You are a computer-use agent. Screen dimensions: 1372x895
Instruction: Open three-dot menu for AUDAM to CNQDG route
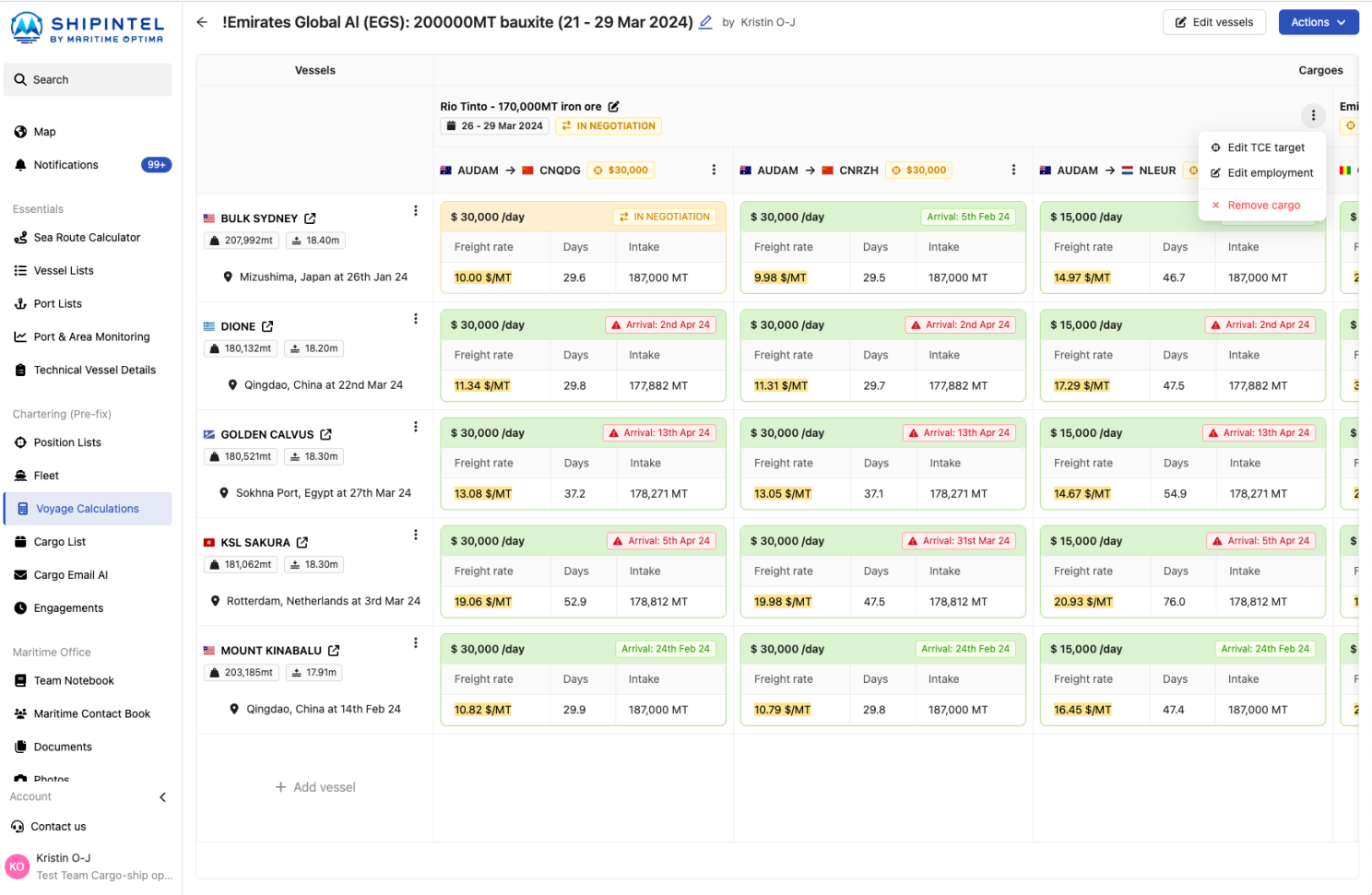[x=714, y=170]
